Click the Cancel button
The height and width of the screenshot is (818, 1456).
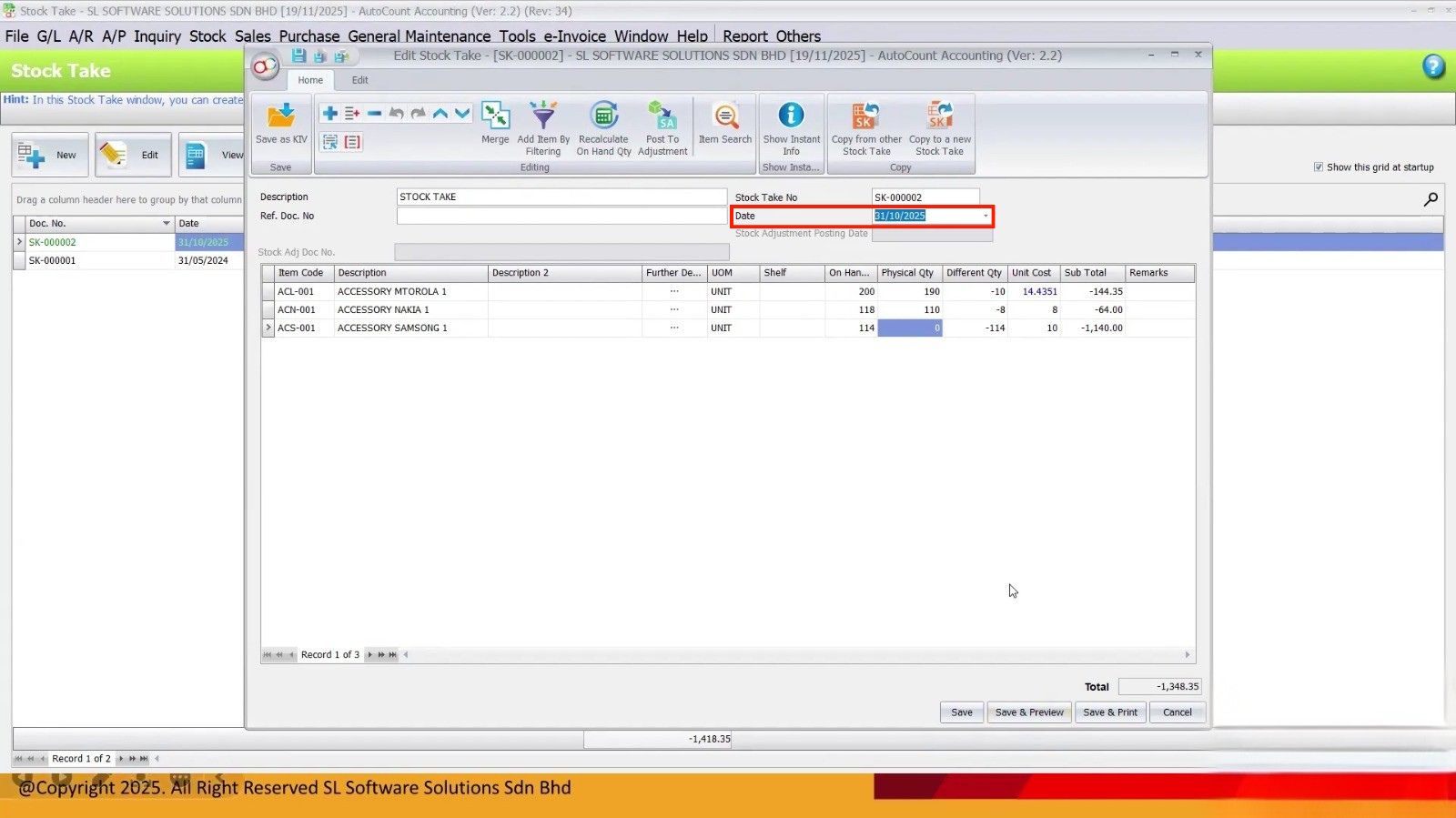tap(1178, 712)
